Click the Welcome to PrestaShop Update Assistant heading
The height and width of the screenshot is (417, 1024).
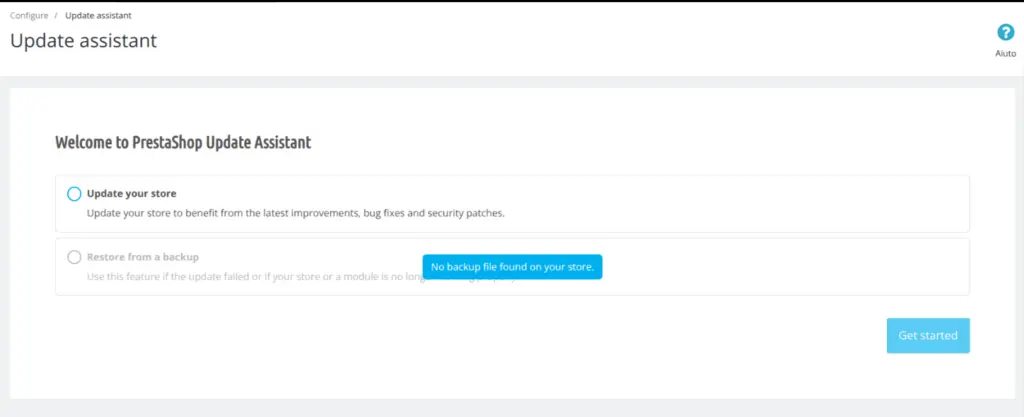point(183,142)
